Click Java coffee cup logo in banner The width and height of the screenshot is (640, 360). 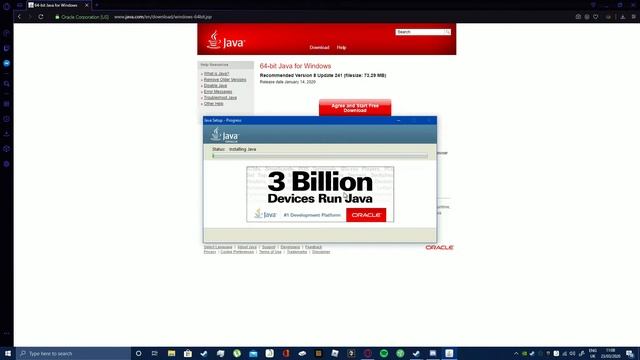225,40
